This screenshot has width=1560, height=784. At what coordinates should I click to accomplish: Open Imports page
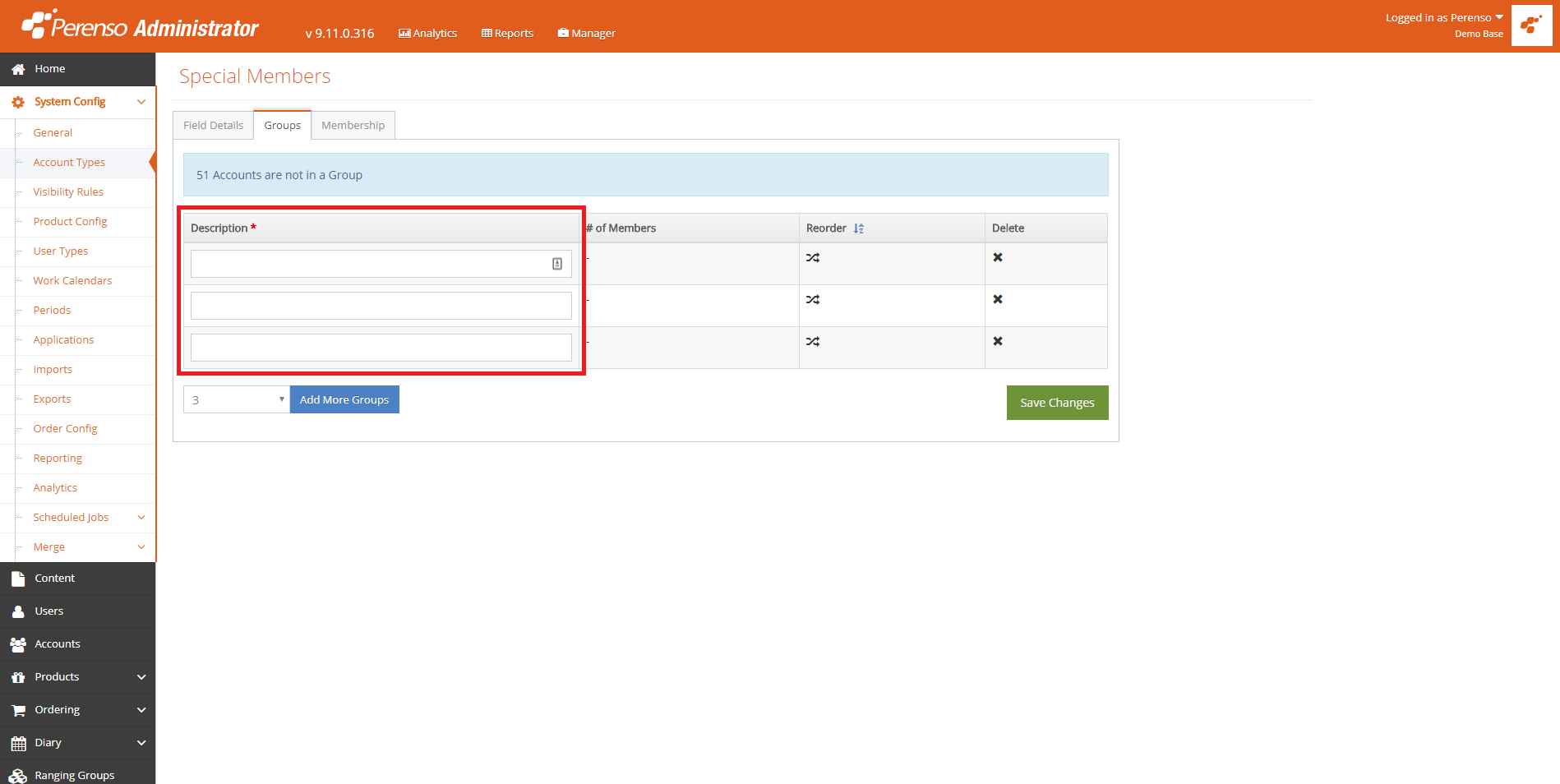coord(53,369)
